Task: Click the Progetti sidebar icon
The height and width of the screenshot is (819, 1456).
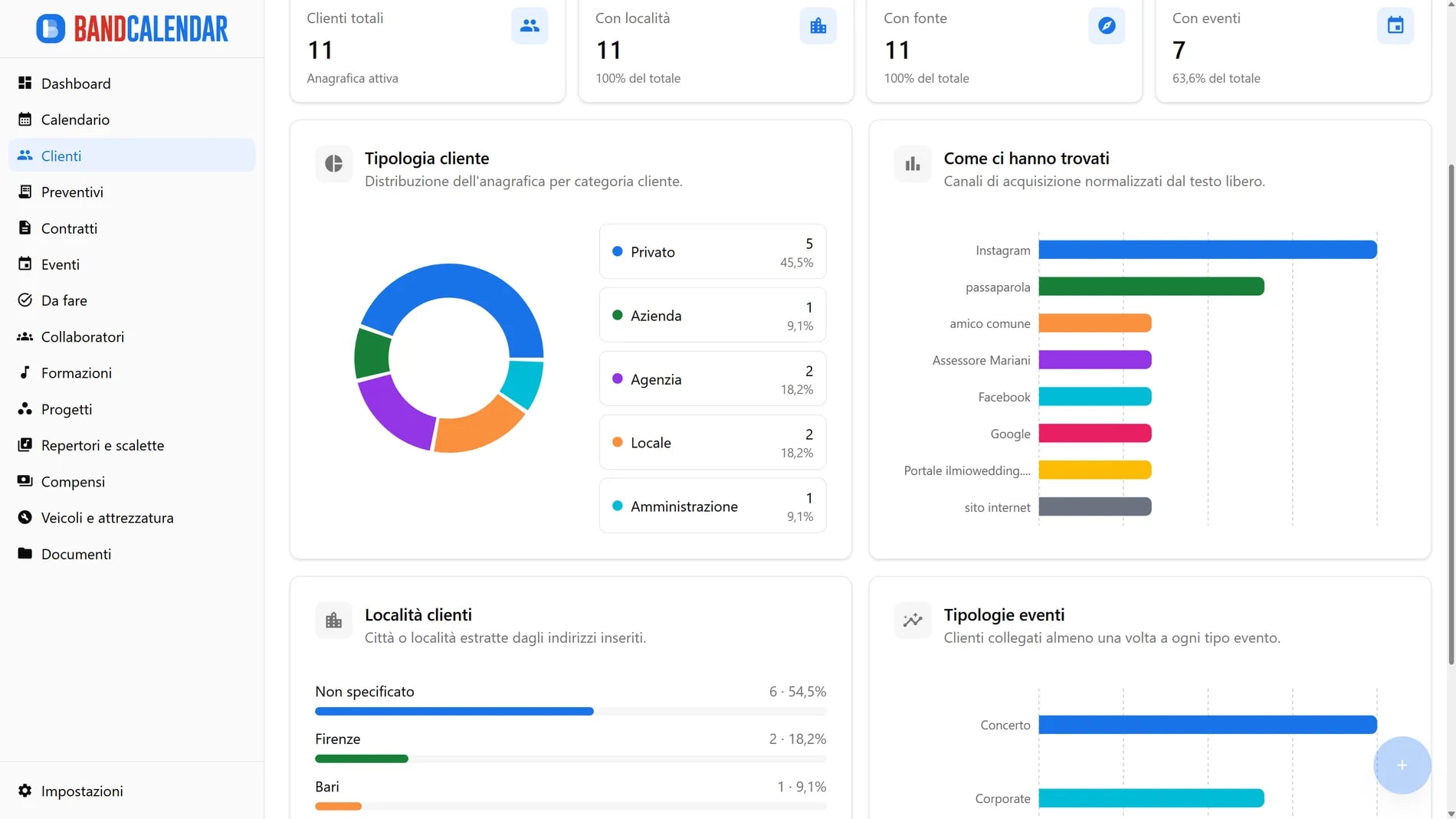Action: tap(25, 408)
